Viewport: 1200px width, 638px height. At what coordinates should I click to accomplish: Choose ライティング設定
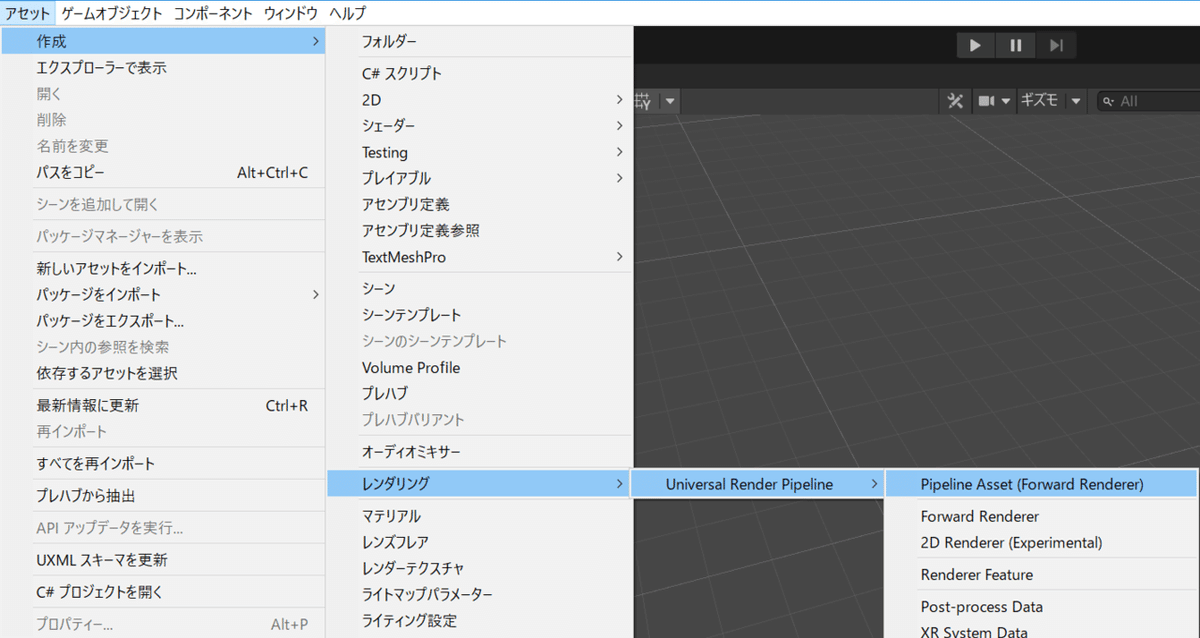pos(480,620)
